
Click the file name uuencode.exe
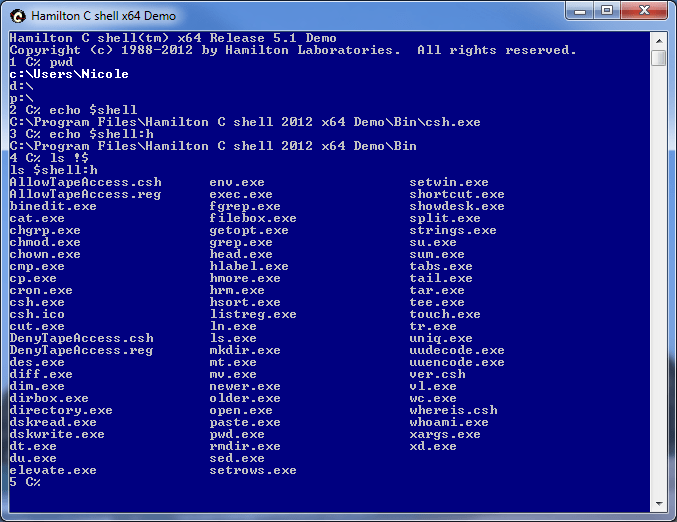[x=457, y=363]
